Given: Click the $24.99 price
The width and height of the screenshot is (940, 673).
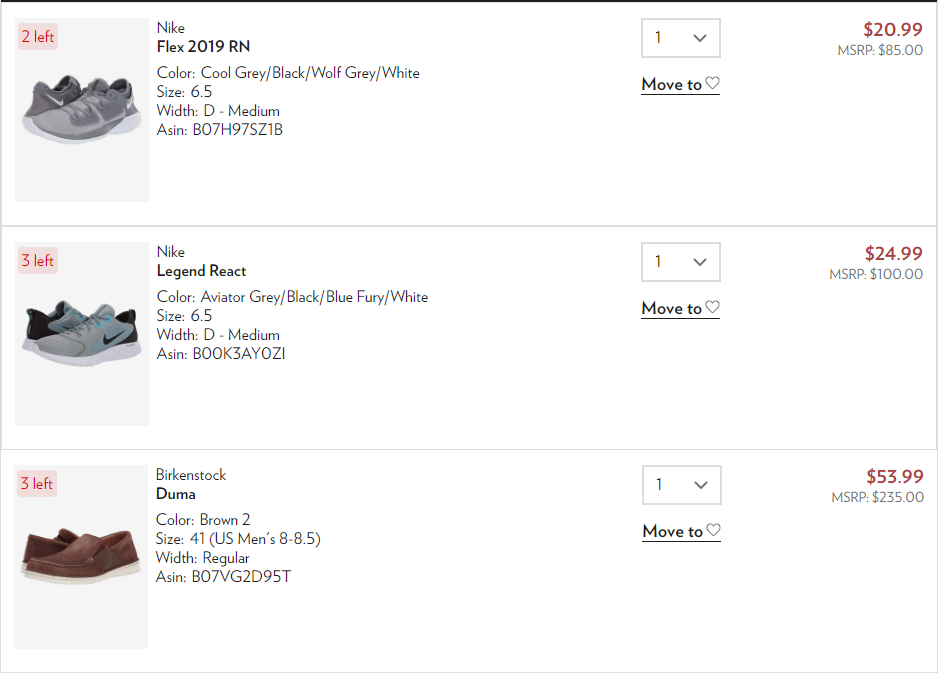Looking at the screenshot, I should 893,254.
